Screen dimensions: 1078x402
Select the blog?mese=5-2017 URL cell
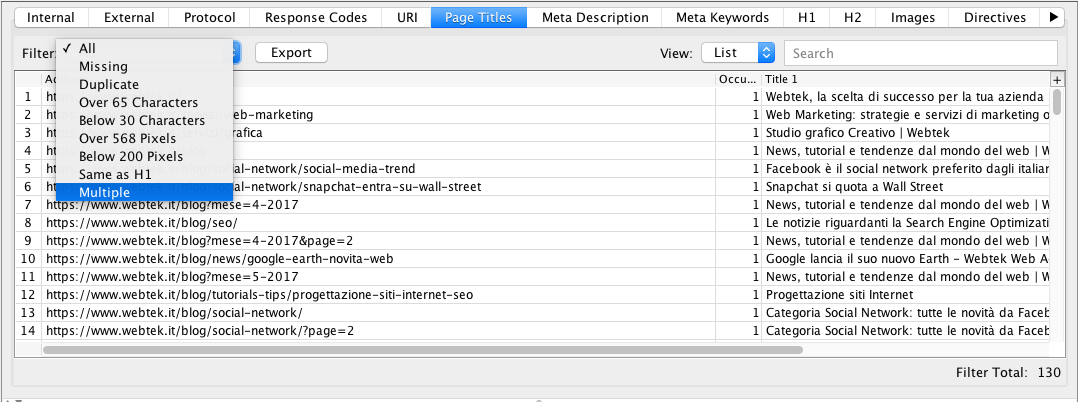click(378, 277)
